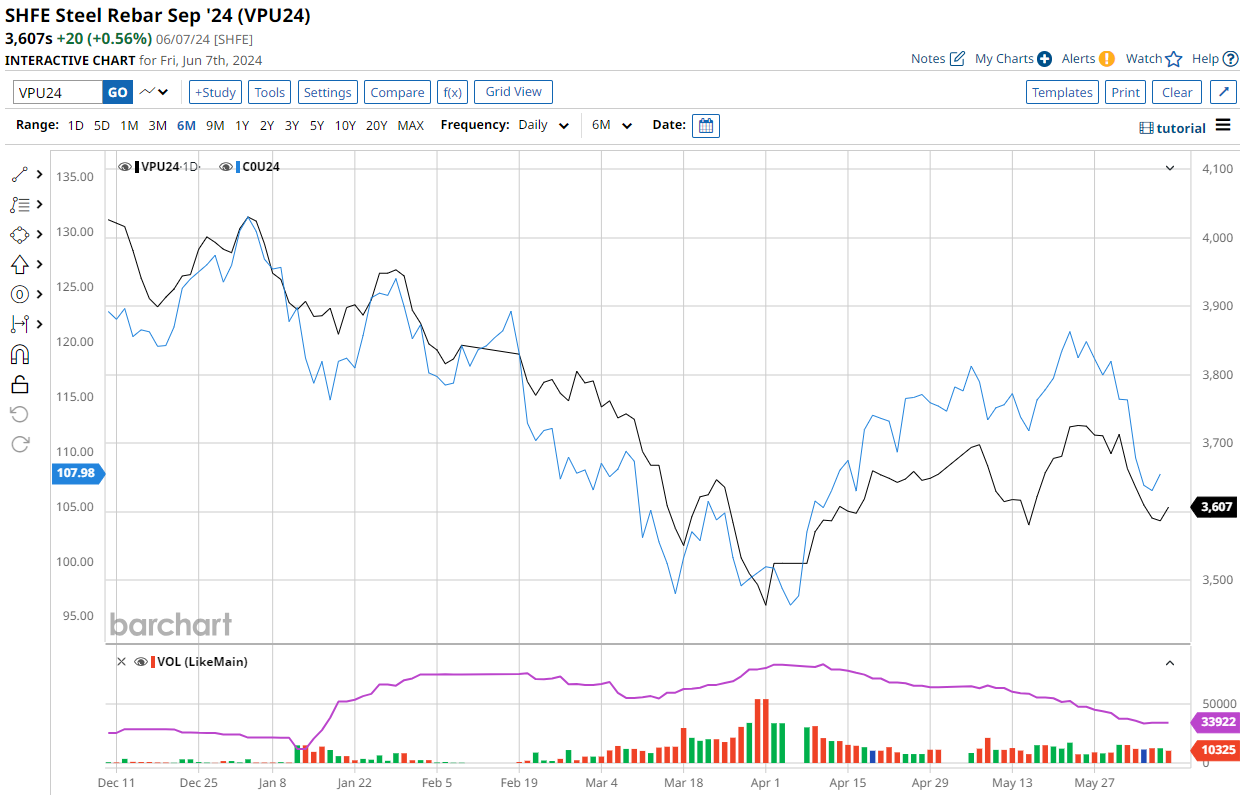1249x798 pixels.
Task: Open the hamburger menu beside tutorial
Action: click(1223, 126)
